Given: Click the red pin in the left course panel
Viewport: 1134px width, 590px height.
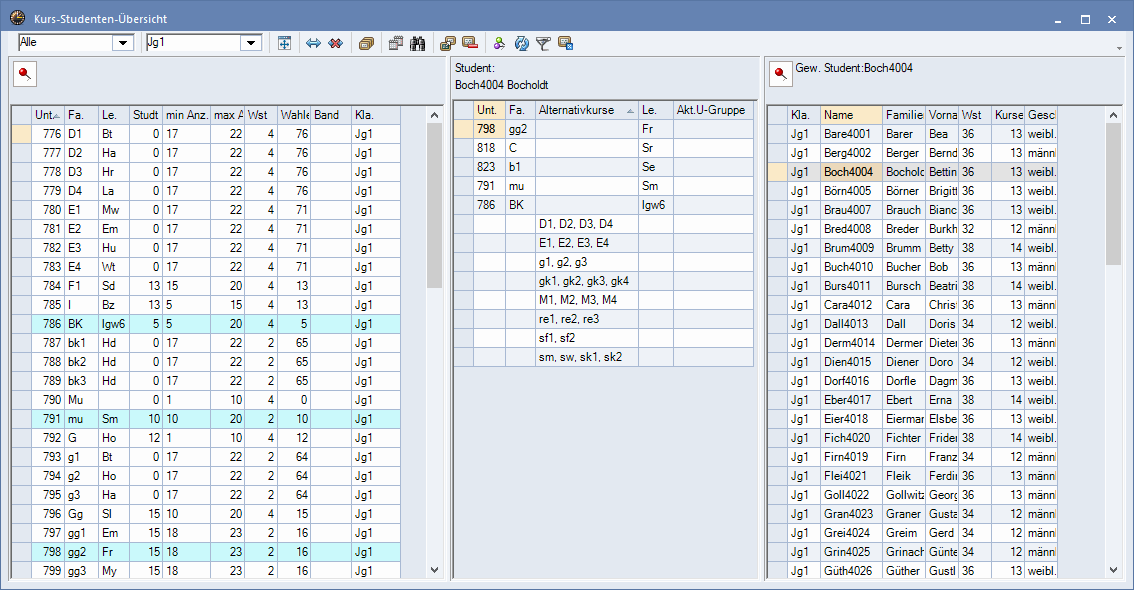Looking at the screenshot, I should [x=25, y=73].
